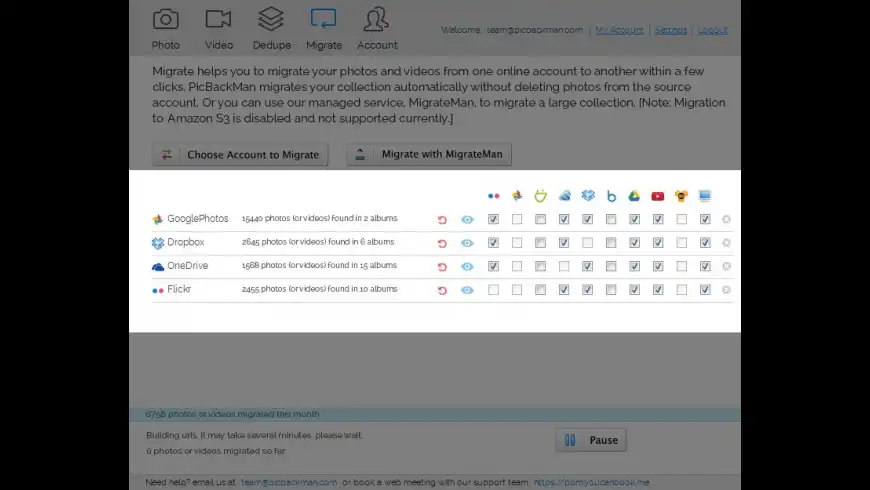870x490 pixels.
Task: Refresh the Flickr account row
Action: [x=442, y=290]
